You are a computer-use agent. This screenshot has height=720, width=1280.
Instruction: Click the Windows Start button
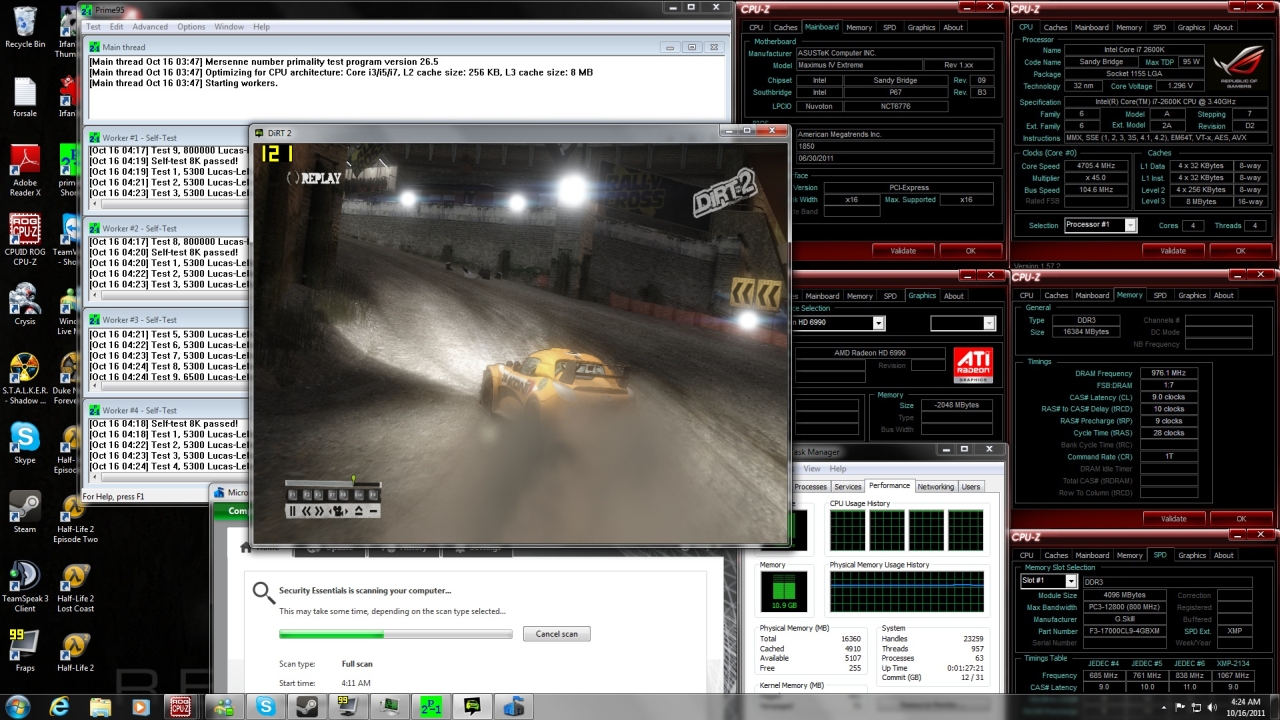click(17, 706)
